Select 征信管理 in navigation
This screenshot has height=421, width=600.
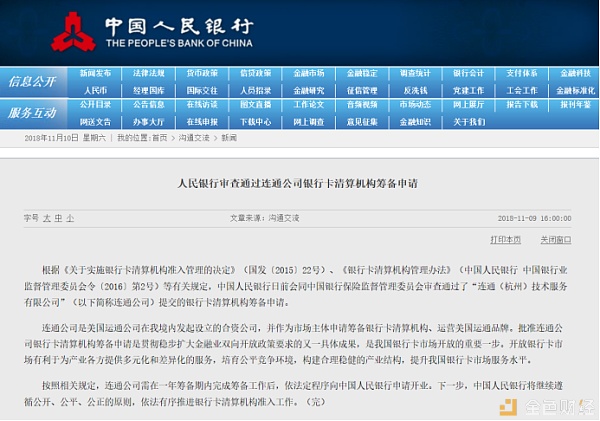coord(362,91)
